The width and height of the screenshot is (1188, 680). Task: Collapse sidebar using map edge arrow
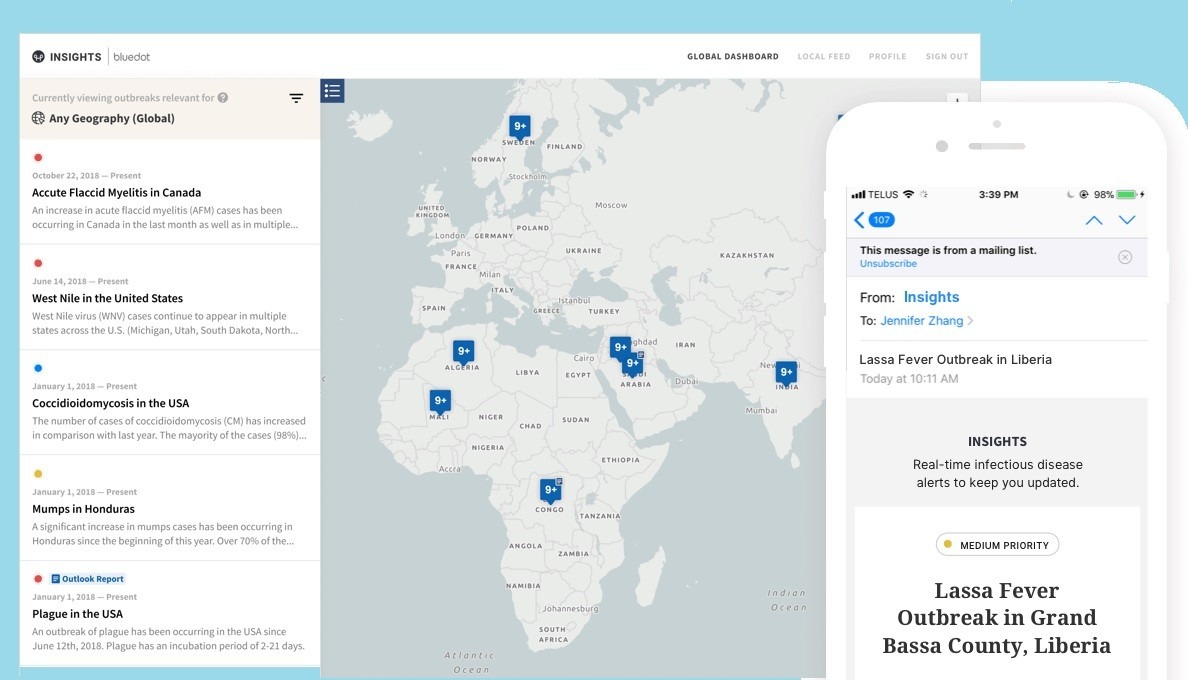[324, 379]
